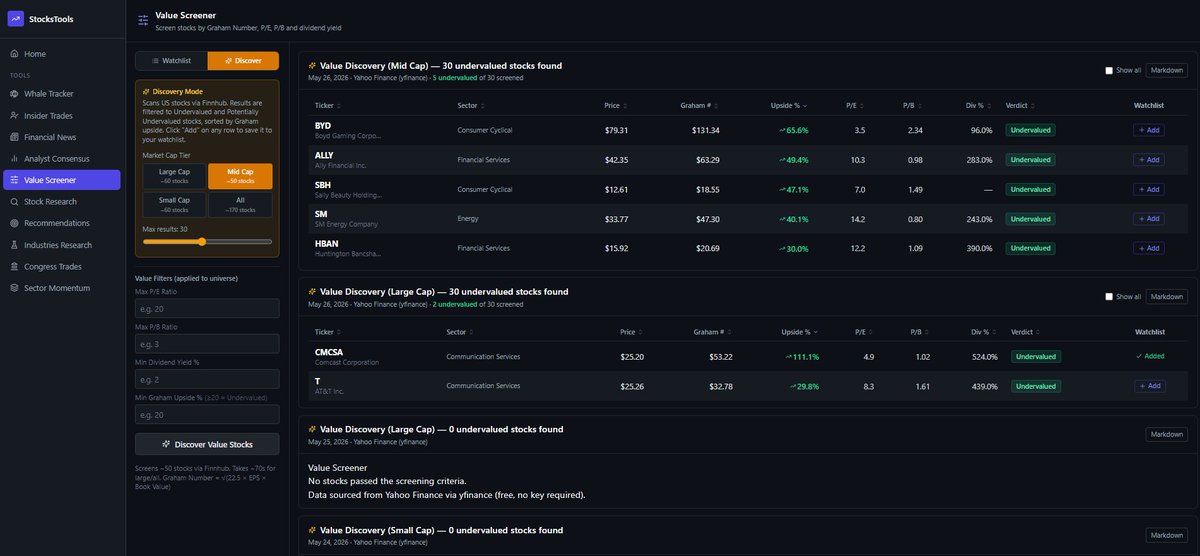Focus the Min Graham Upside field

pyautogui.click(x=207, y=414)
